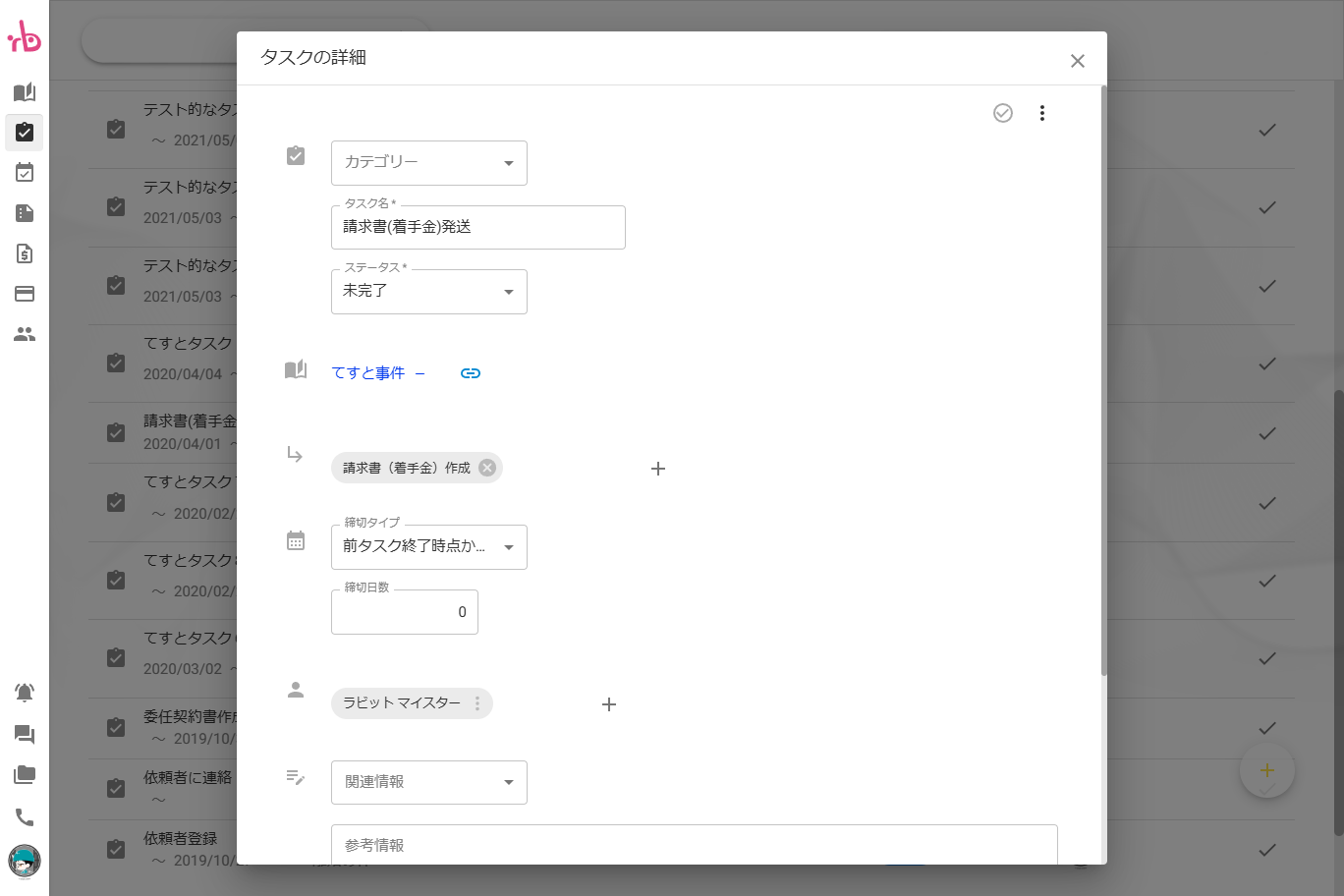Mark task complete with circle check icon
Viewport: 1344px width, 896px height.
[x=1002, y=113]
